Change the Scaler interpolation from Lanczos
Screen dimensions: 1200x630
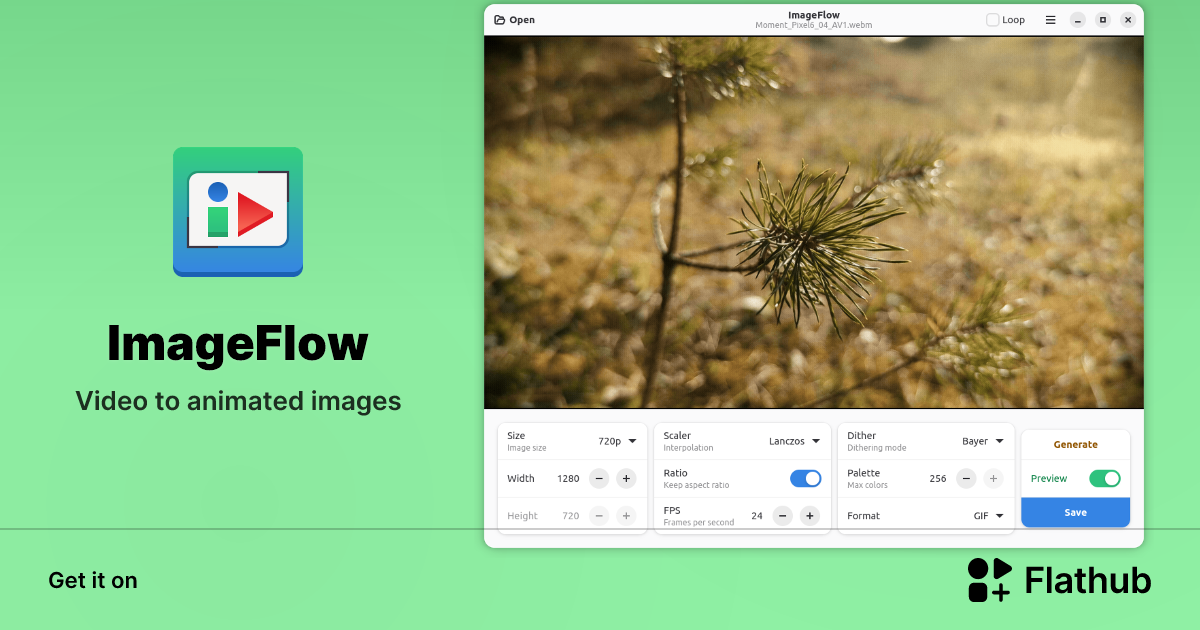pyautogui.click(x=793, y=440)
